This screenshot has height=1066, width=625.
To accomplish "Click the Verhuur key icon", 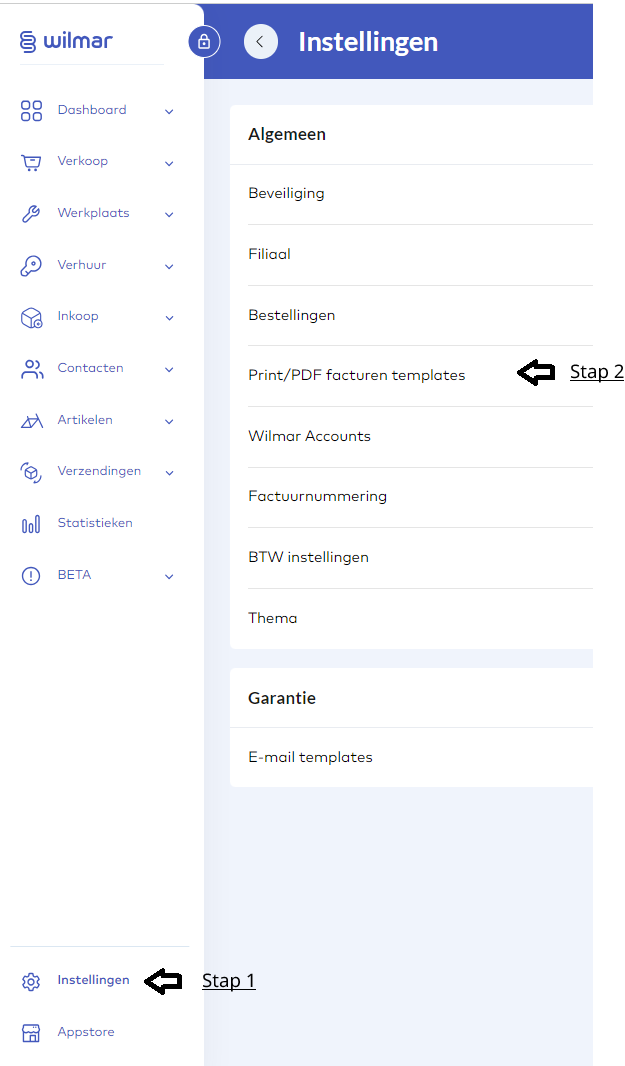I will (x=31, y=266).
